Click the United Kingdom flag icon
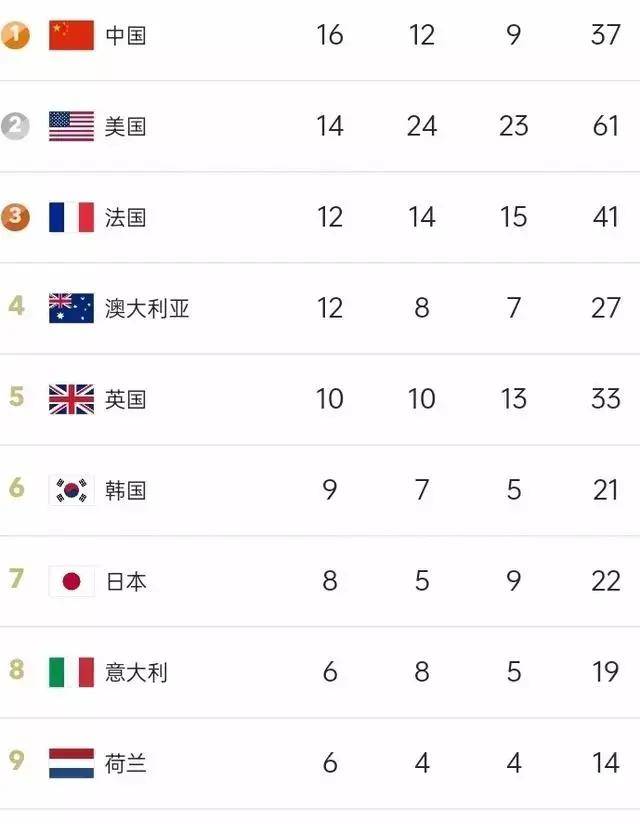The width and height of the screenshot is (640, 824). click(x=71, y=399)
